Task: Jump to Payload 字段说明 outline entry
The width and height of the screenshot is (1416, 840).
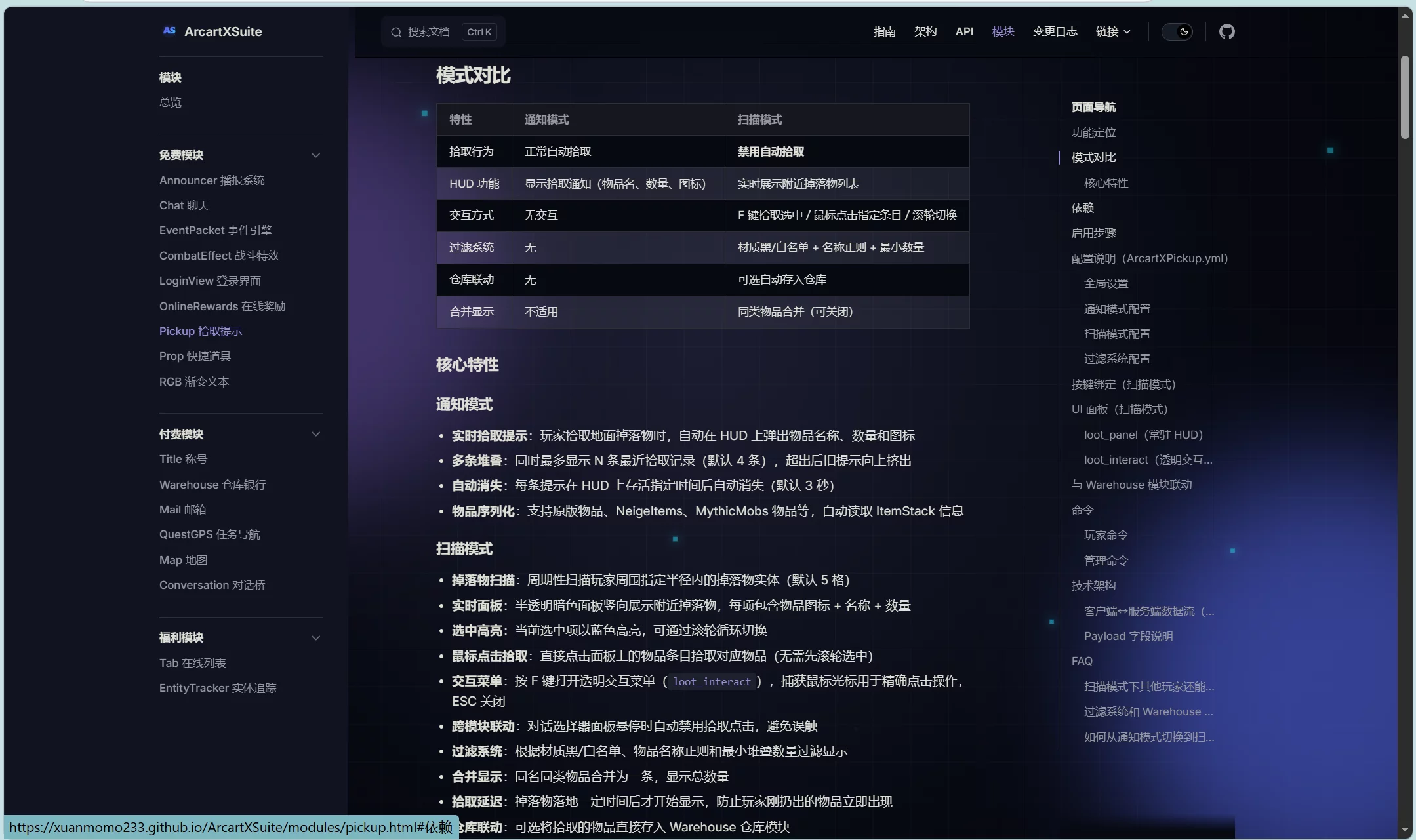Action: 1128,636
